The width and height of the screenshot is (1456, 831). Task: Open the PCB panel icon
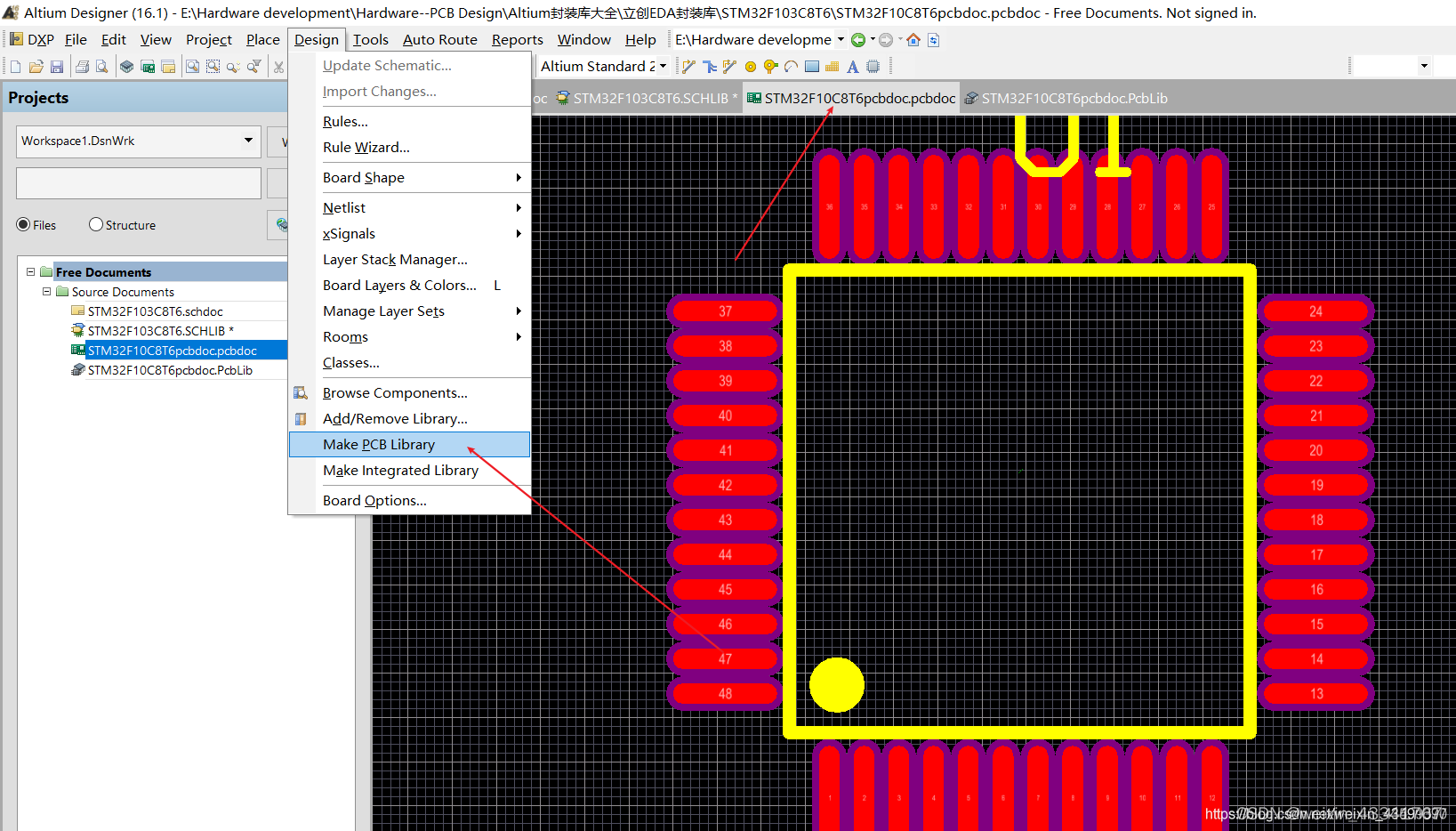(x=148, y=67)
